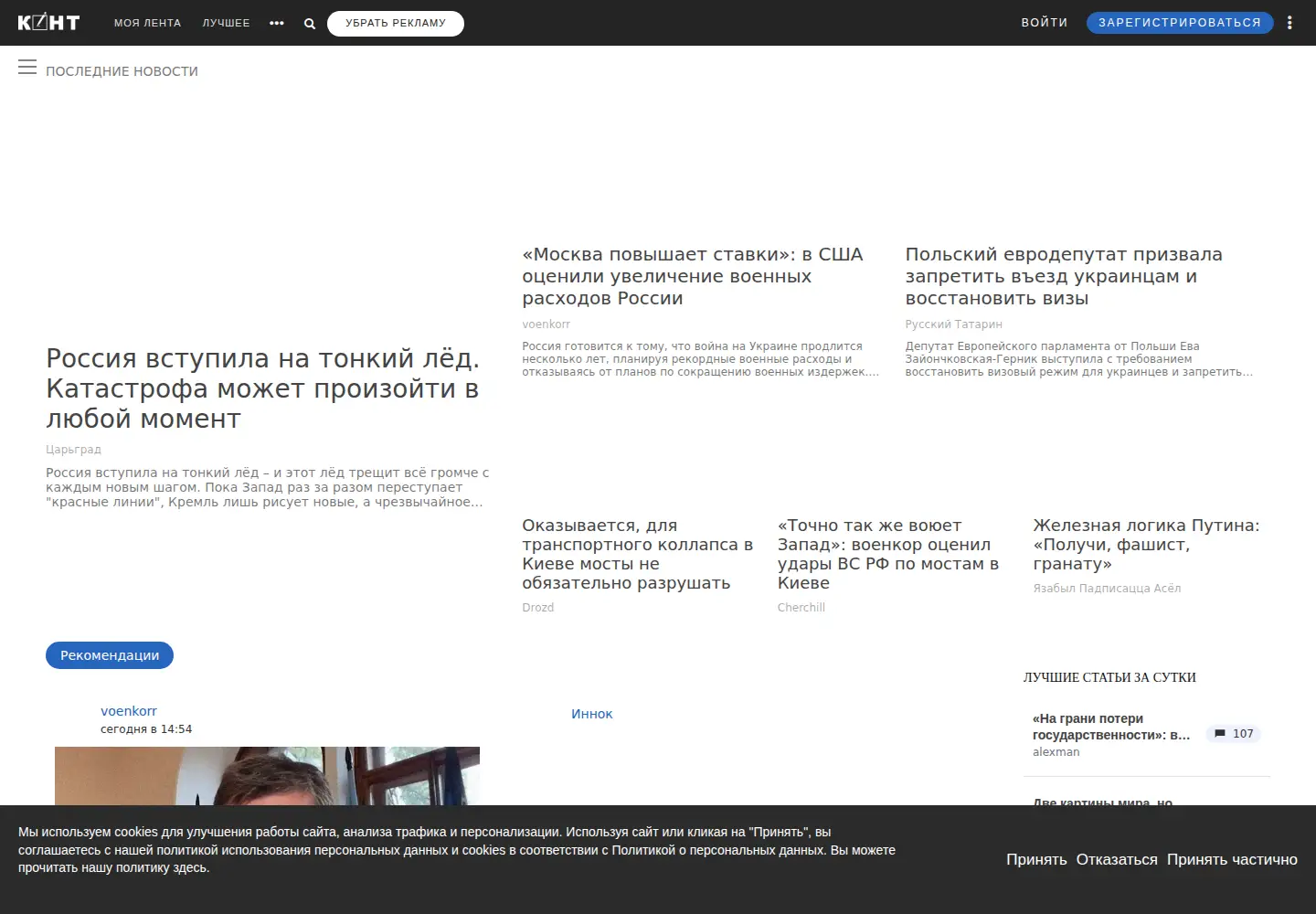
Task: Click the Лучшие статьи за сутки heading
Action: tap(1109, 677)
